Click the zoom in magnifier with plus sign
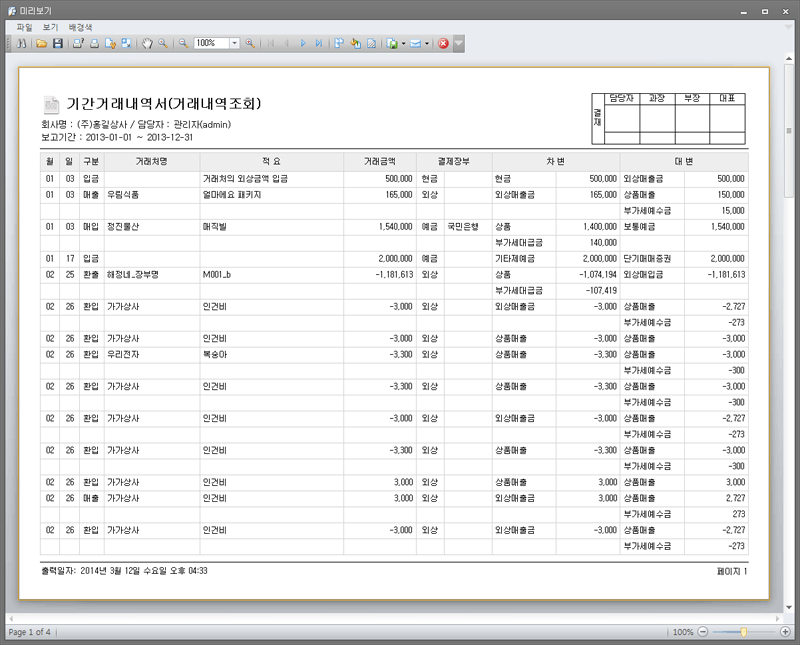 250,44
